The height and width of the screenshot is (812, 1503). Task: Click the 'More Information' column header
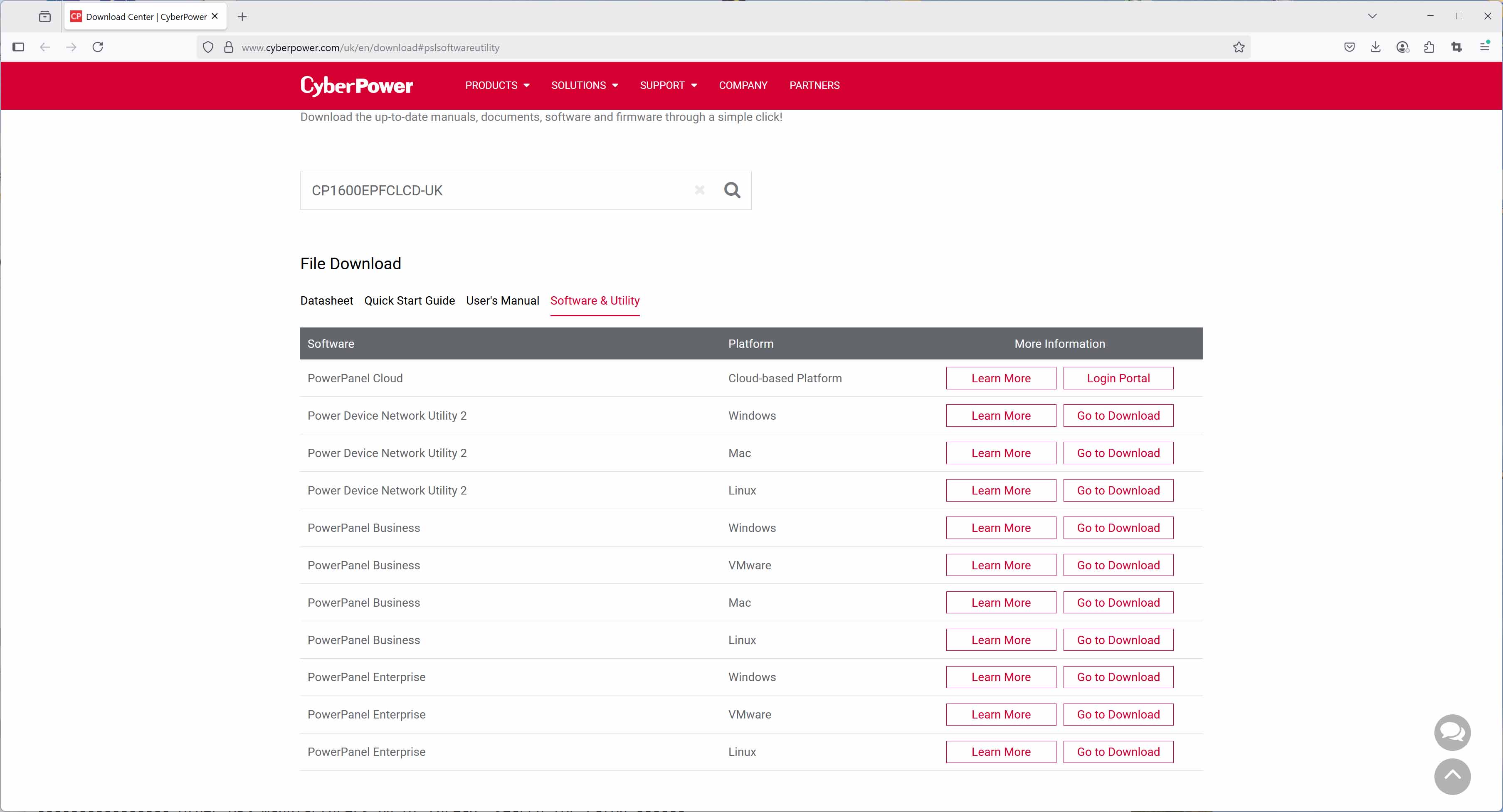click(x=1059, y=344)
